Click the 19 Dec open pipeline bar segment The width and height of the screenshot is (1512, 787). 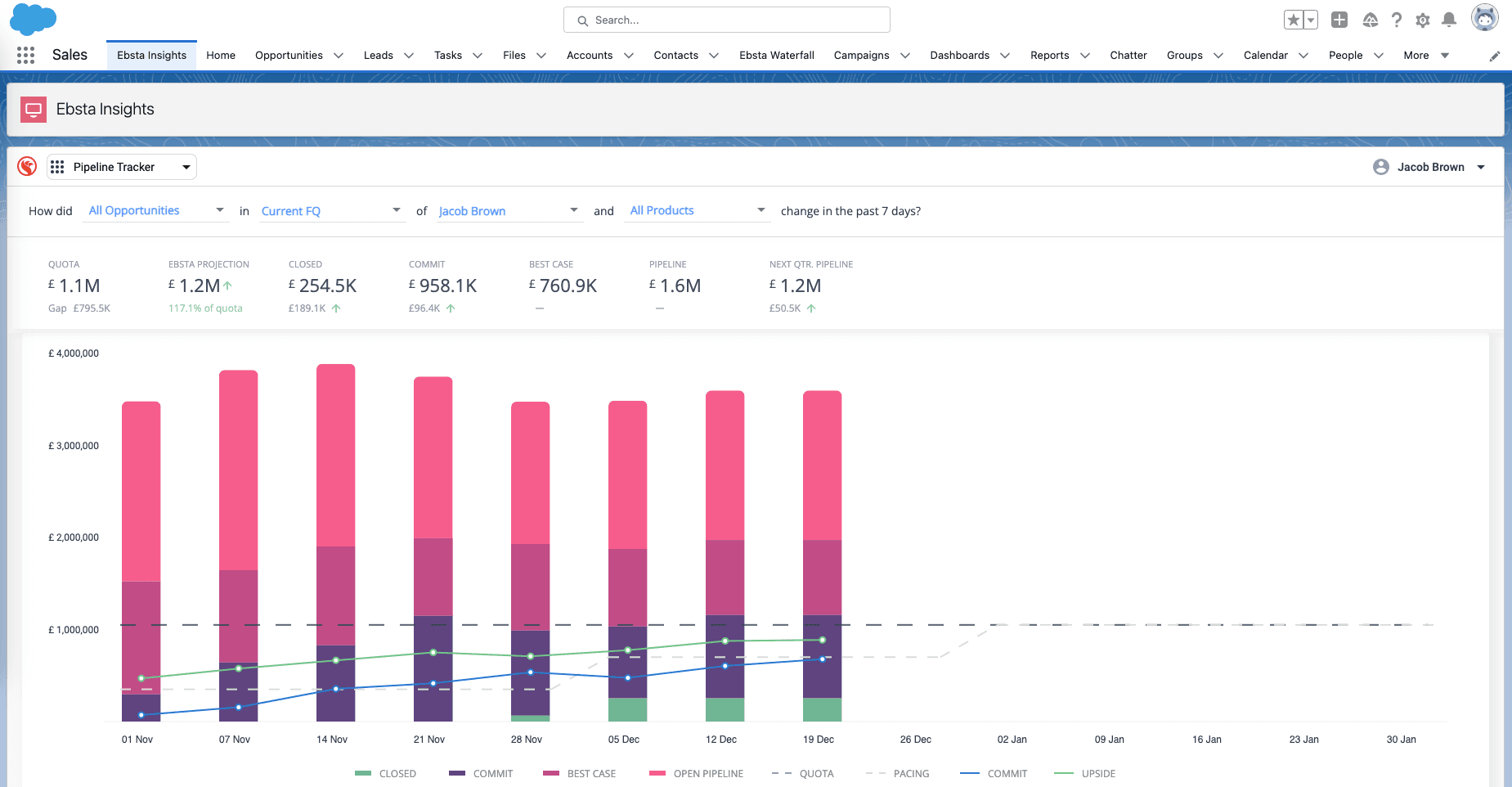click(823, 465)
